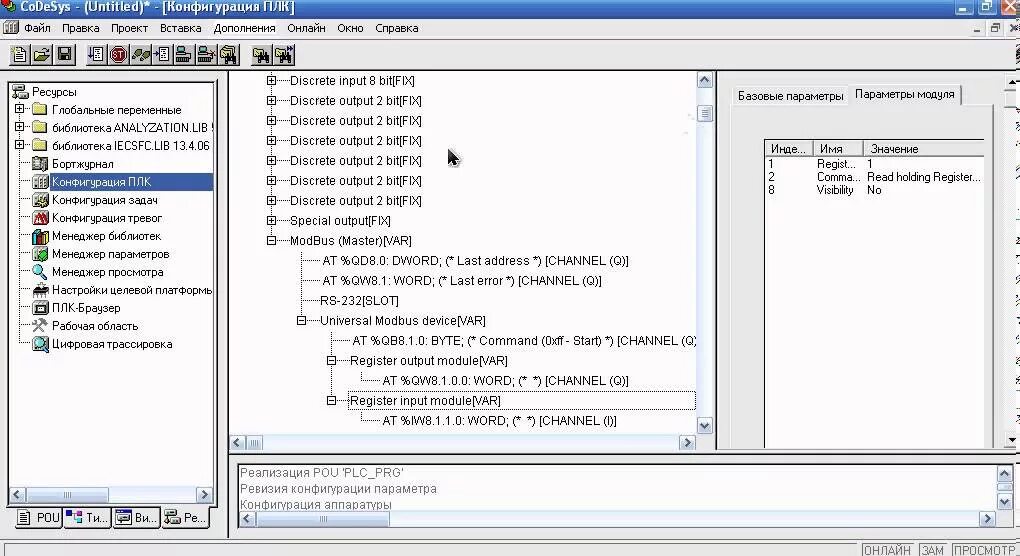Click the Toggle breakpoint arrow-page icon

(x=161, y=55)
